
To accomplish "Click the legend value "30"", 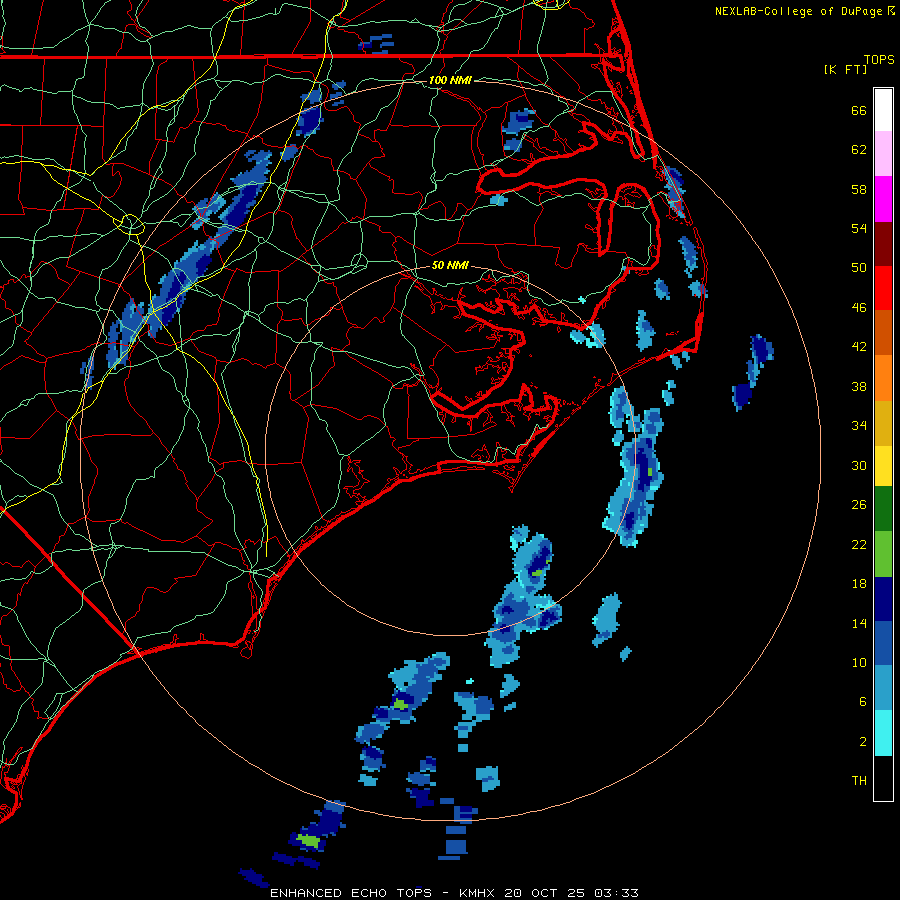I will 859,465.
